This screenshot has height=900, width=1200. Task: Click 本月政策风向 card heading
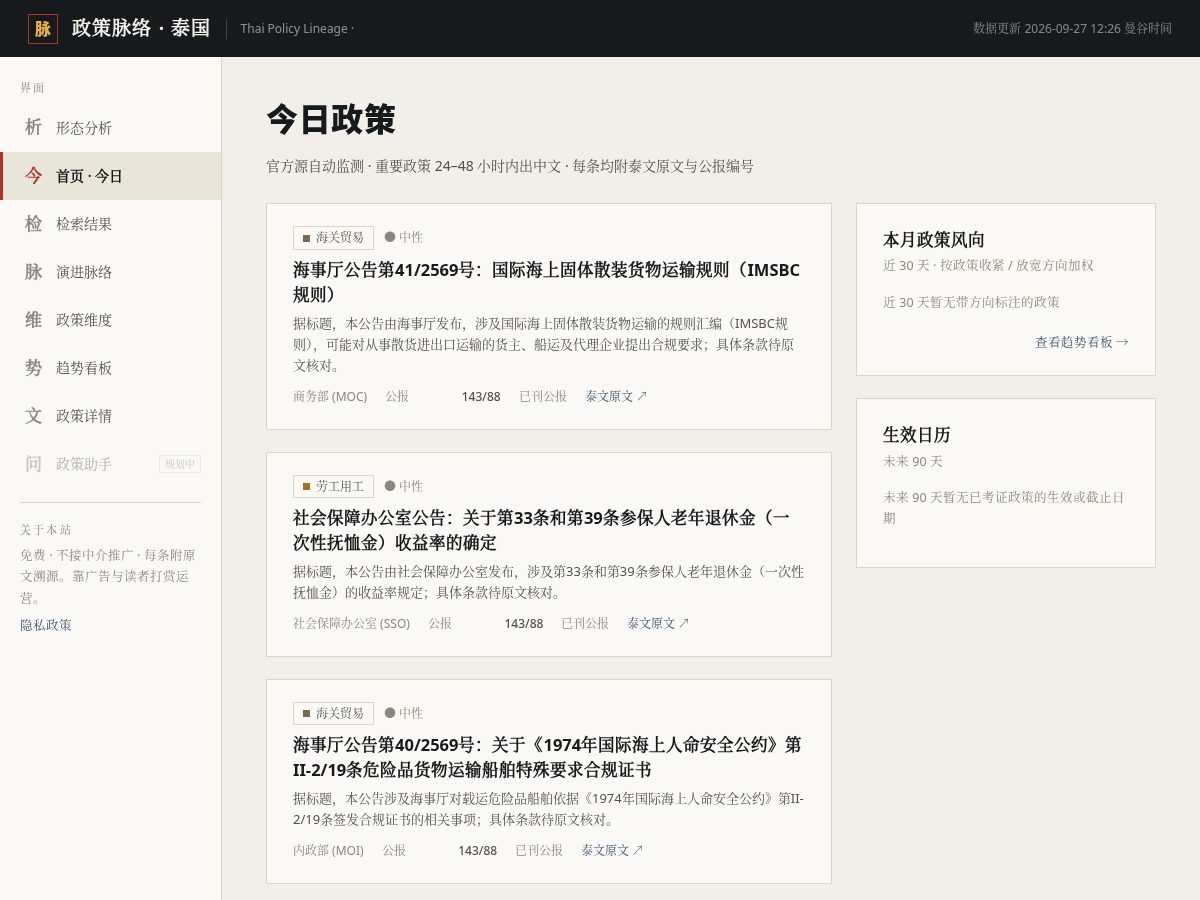point(934,240)
